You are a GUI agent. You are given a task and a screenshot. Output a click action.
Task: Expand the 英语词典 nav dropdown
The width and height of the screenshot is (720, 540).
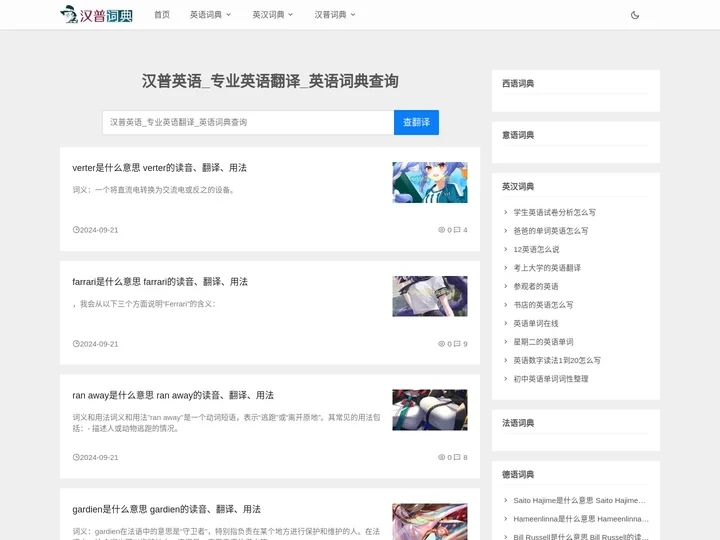(x=210, y=15)
